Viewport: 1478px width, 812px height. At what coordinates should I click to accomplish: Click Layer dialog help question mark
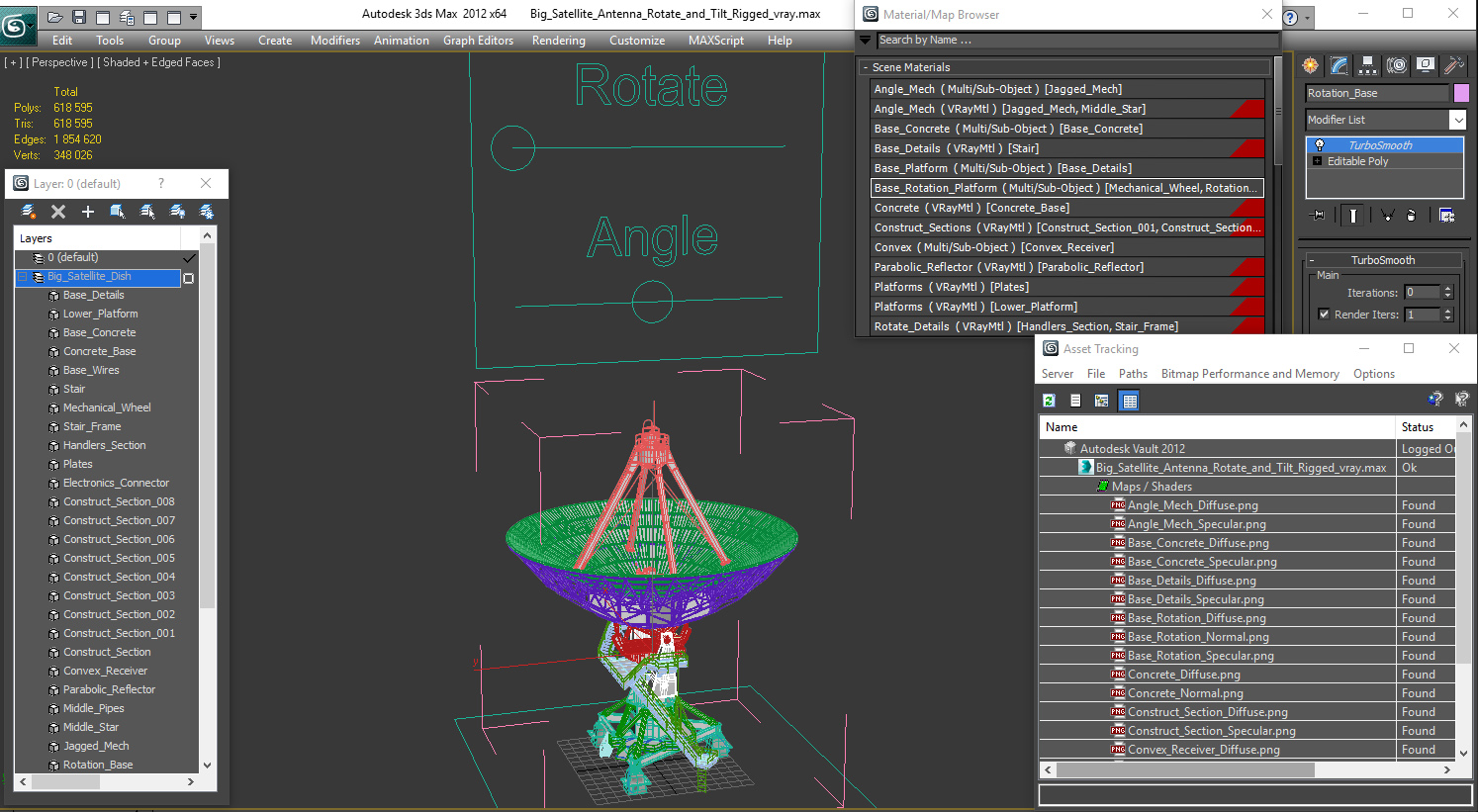pos(161,184)
